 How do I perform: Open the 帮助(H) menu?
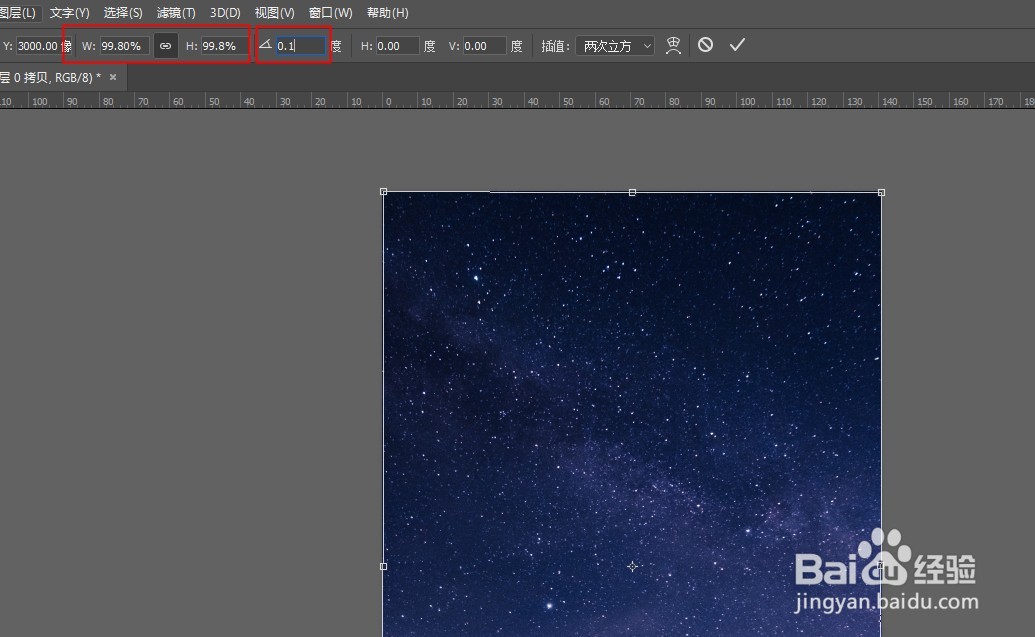pos(387,13)
